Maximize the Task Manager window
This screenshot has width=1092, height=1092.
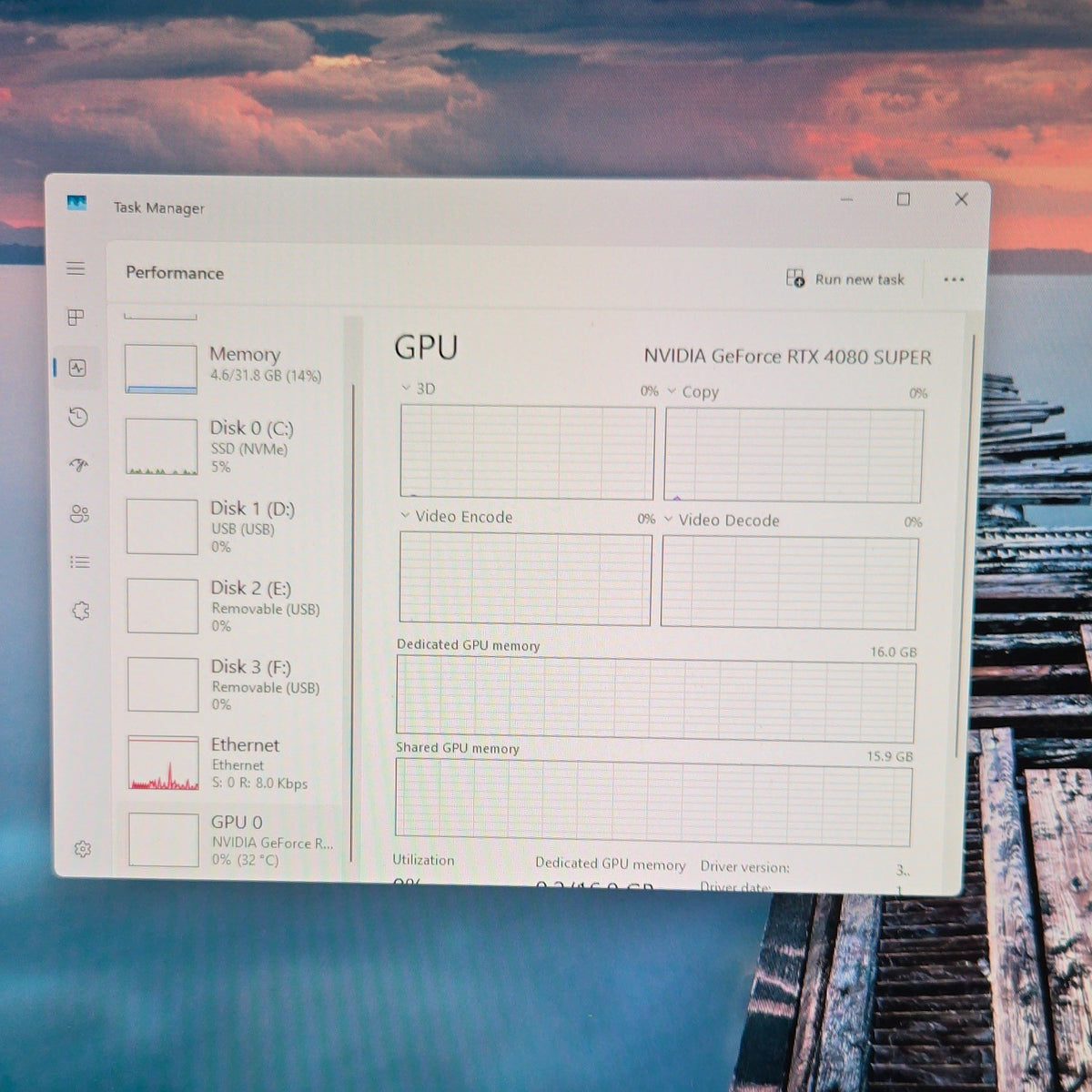click(904, 198)
